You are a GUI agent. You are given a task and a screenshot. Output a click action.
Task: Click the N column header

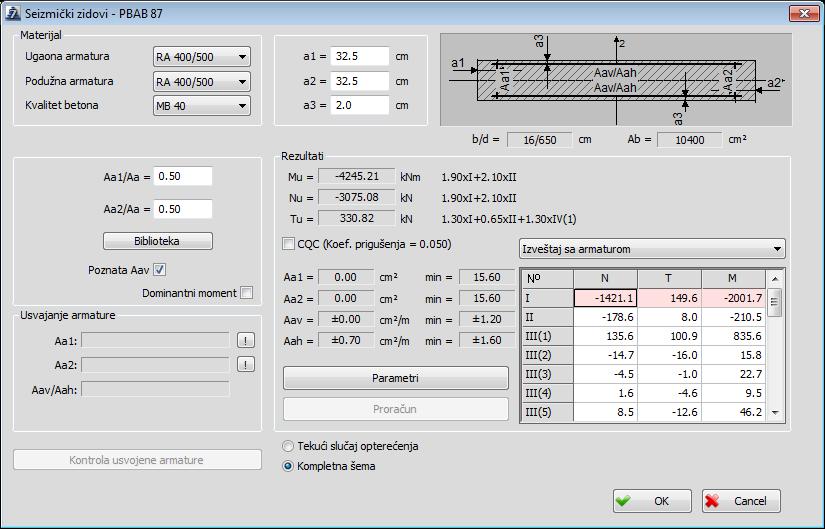(x=605, y=278)
